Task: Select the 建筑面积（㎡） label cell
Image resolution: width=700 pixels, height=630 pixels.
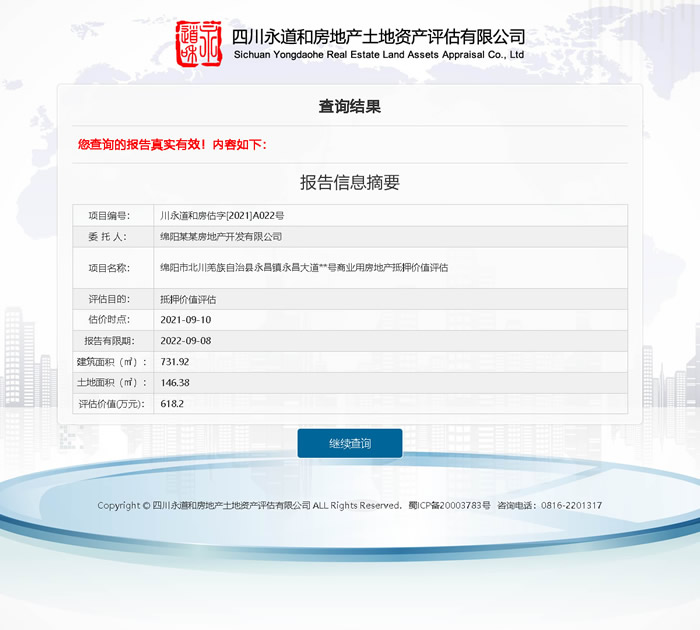Action: (113, 362)
